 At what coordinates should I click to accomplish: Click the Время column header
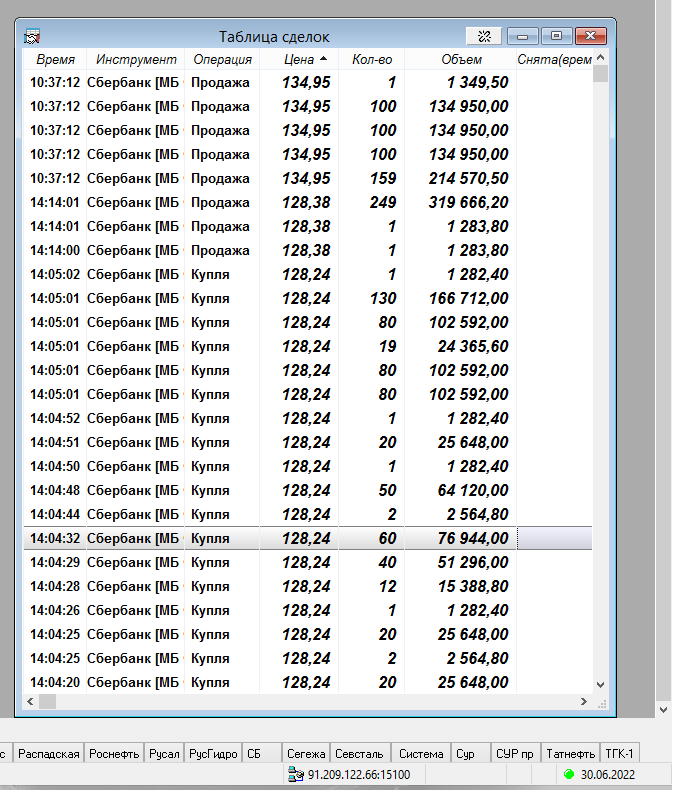coord(55,59)
